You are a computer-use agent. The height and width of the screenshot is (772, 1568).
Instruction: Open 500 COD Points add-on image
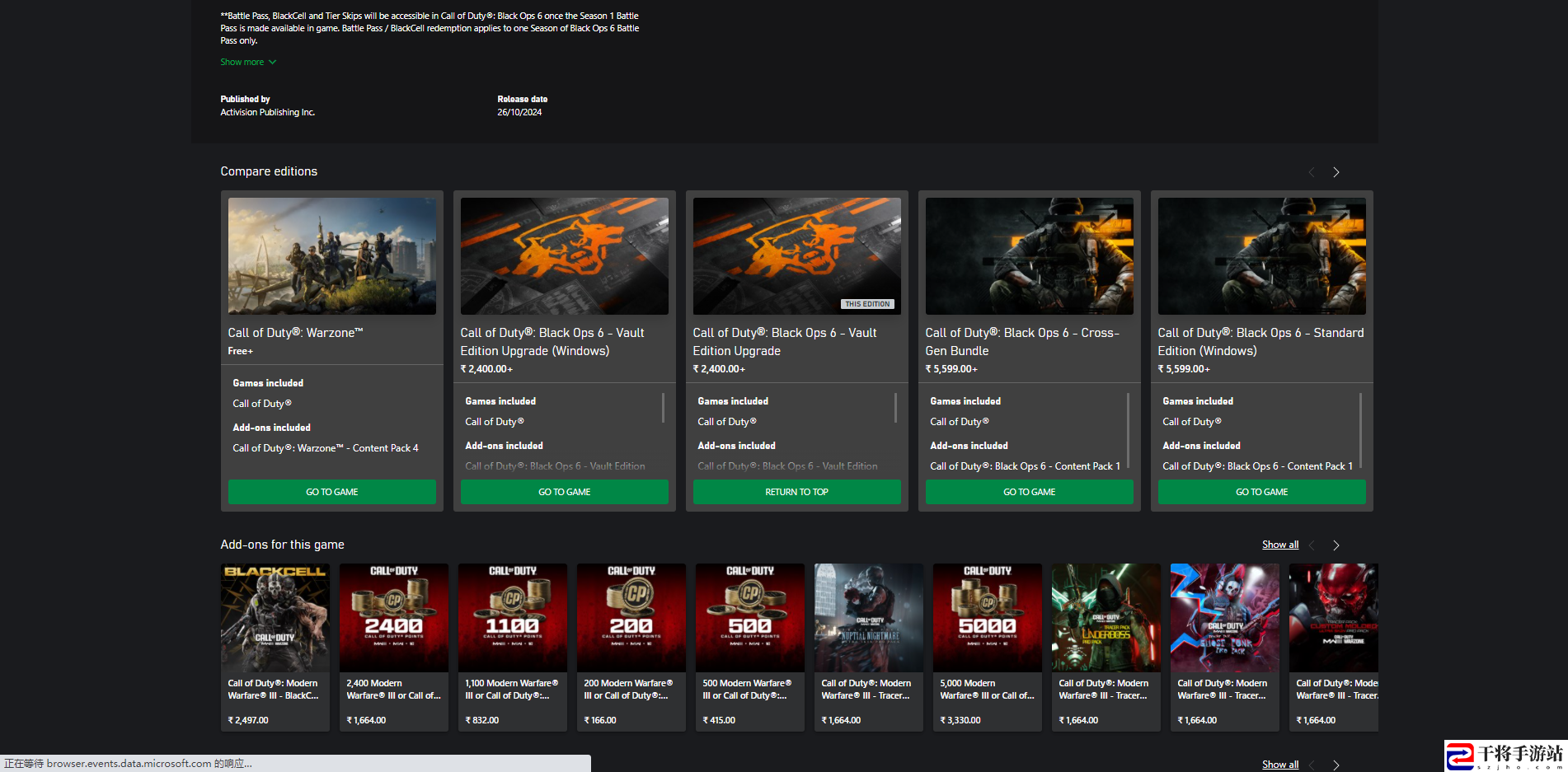tap(750, 618)
